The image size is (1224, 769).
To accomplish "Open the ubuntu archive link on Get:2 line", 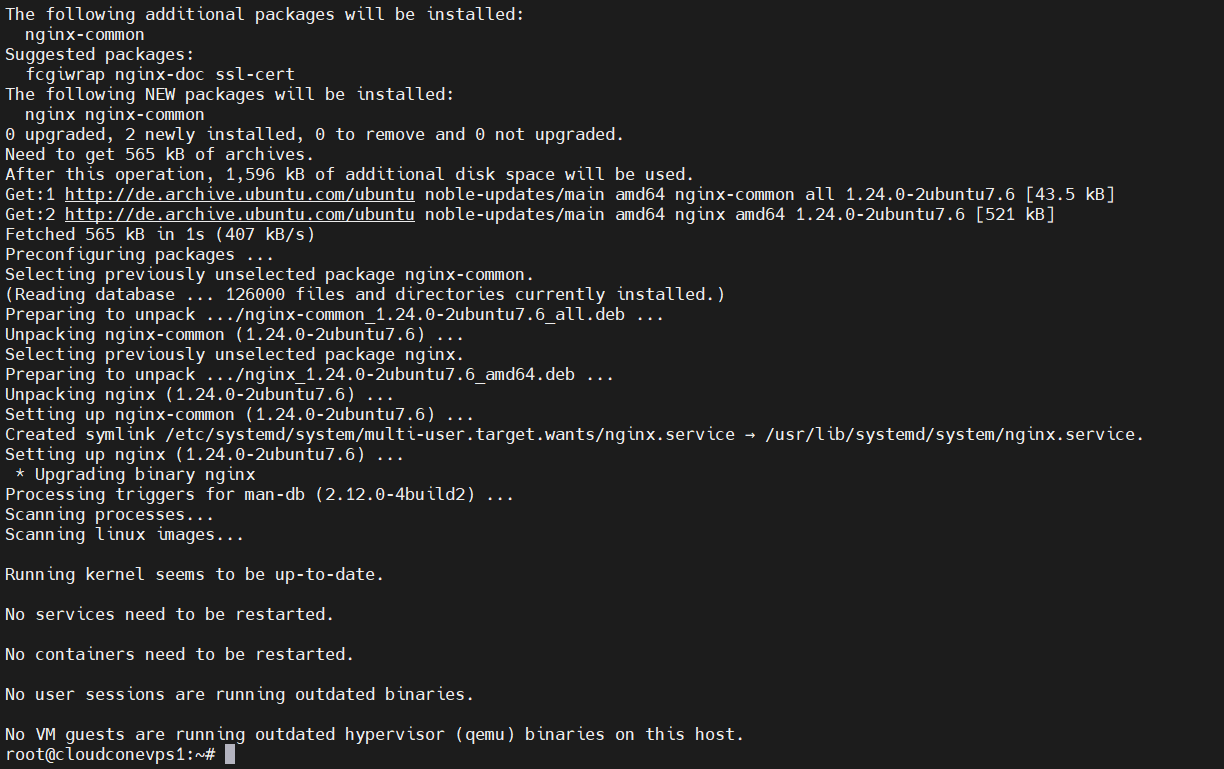I will click(x=240, y=214).
